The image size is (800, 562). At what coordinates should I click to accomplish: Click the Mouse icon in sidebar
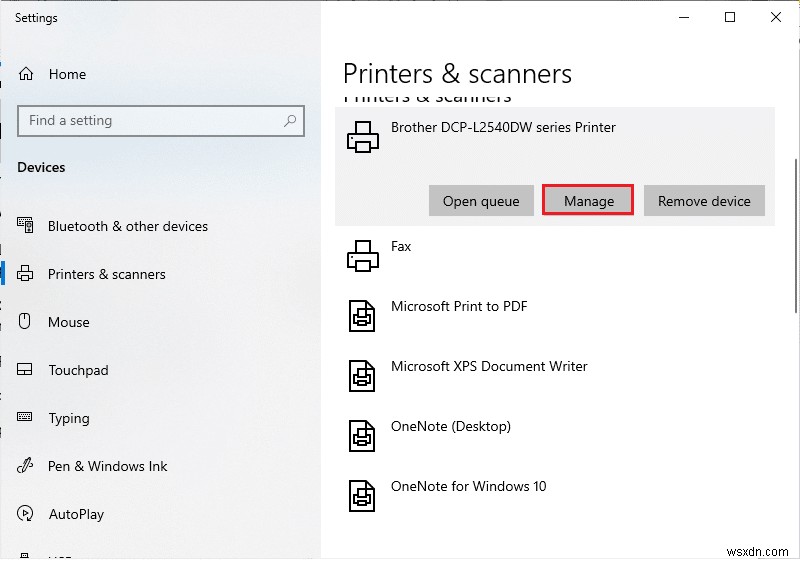click(24, 321)
